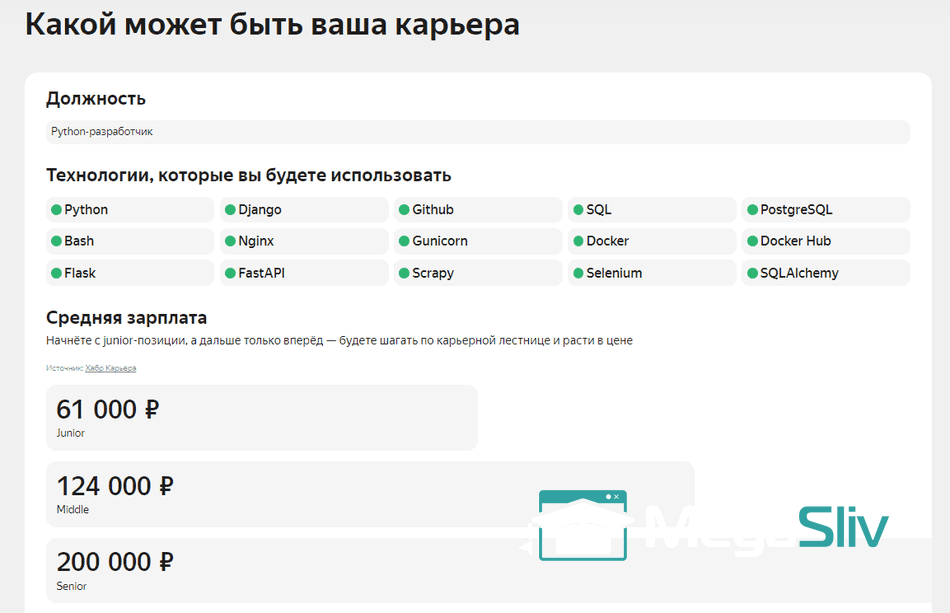Open the Хабр Карьера source link

(x=111, y=368)
